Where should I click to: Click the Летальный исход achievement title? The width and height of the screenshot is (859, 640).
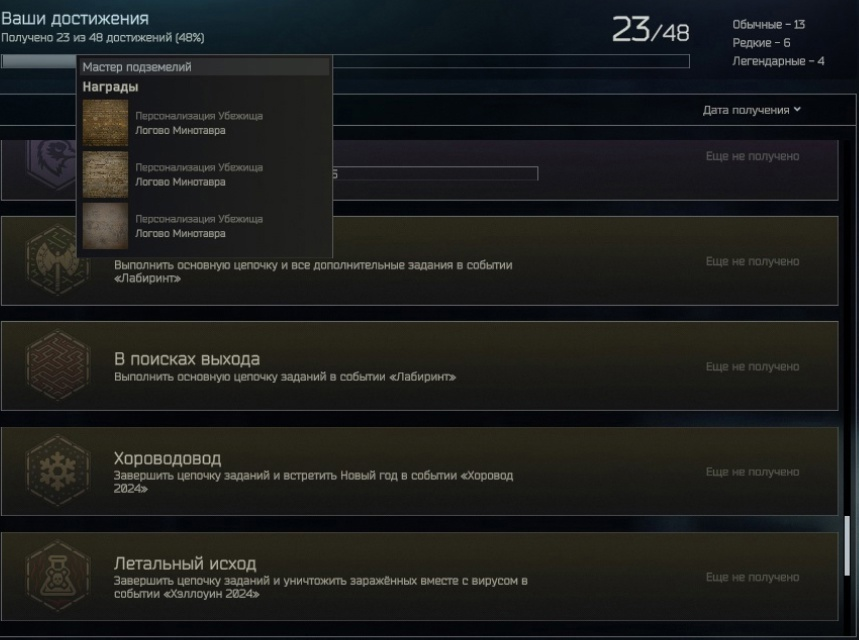tap(185, 563)
